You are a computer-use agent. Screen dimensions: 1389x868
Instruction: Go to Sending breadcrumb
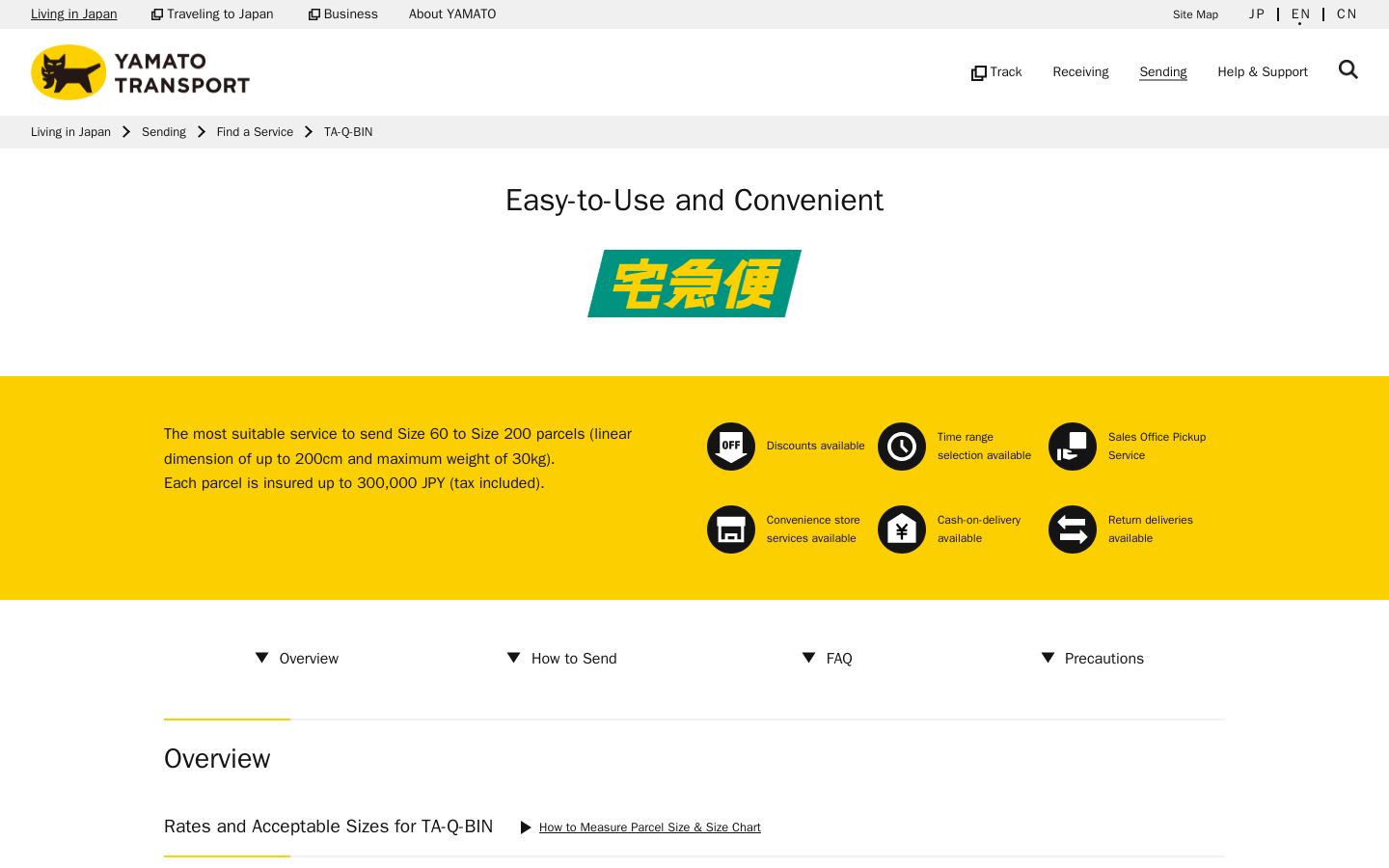164,132
